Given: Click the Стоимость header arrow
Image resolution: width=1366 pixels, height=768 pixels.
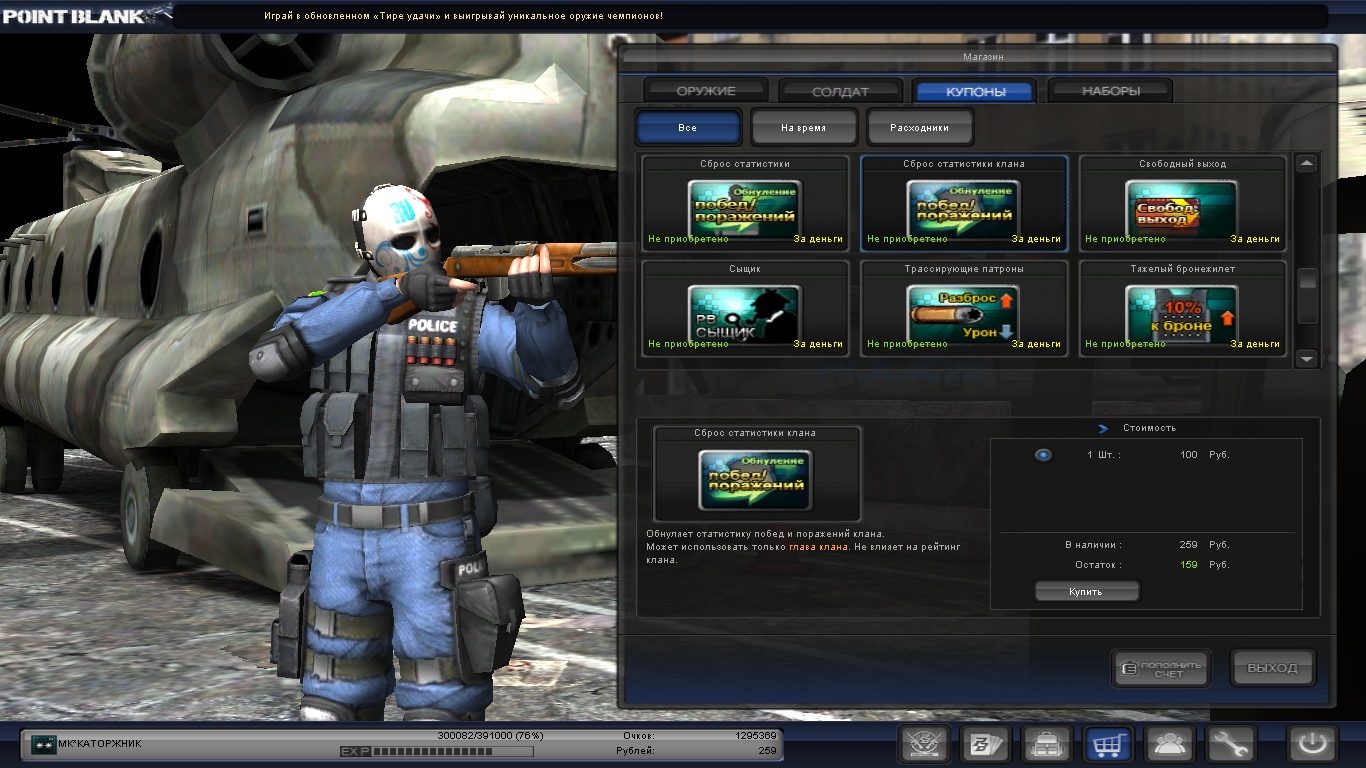Looking at the screenshot, I should click(x=1103, y=429).
